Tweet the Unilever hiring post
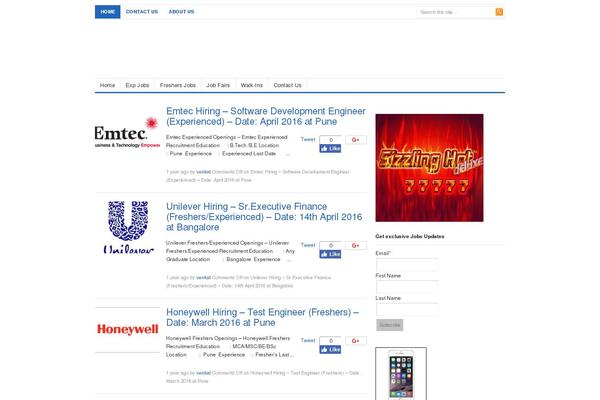The width and height of the screenshot is (600, 400). pyautogui.click(x=308, y=245)
